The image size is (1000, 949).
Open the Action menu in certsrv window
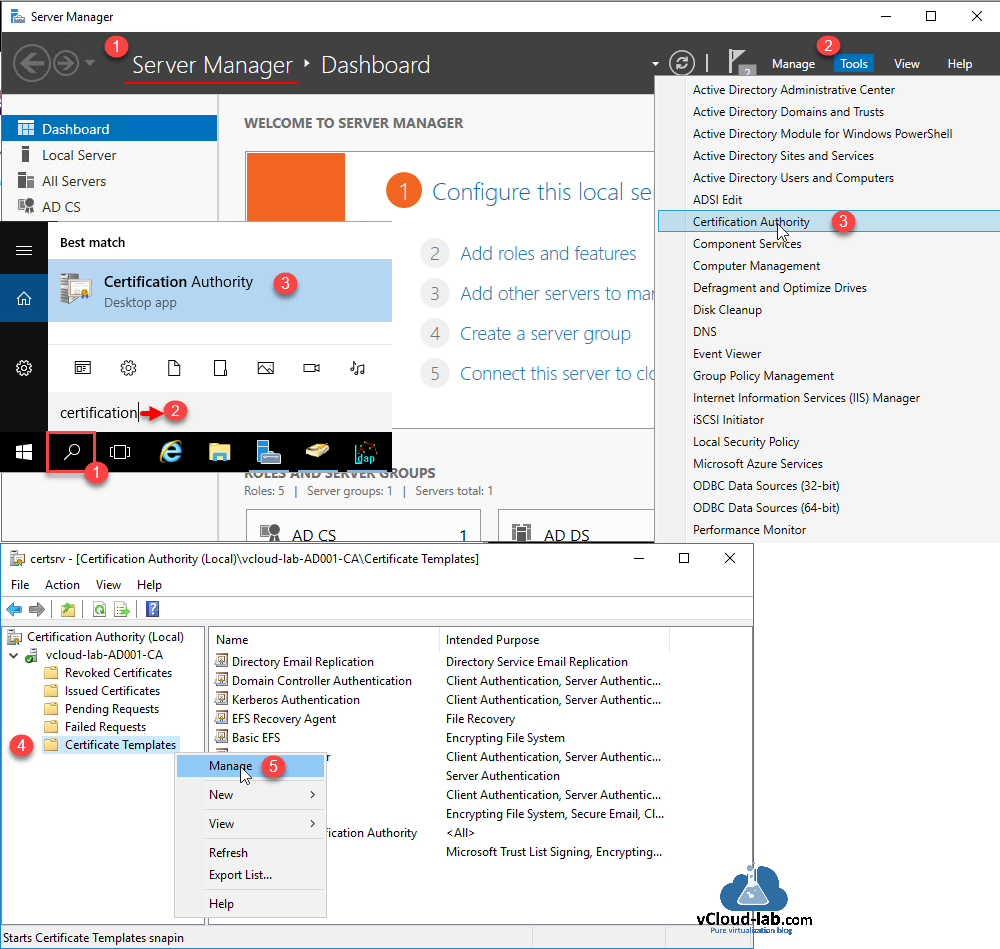62,585
